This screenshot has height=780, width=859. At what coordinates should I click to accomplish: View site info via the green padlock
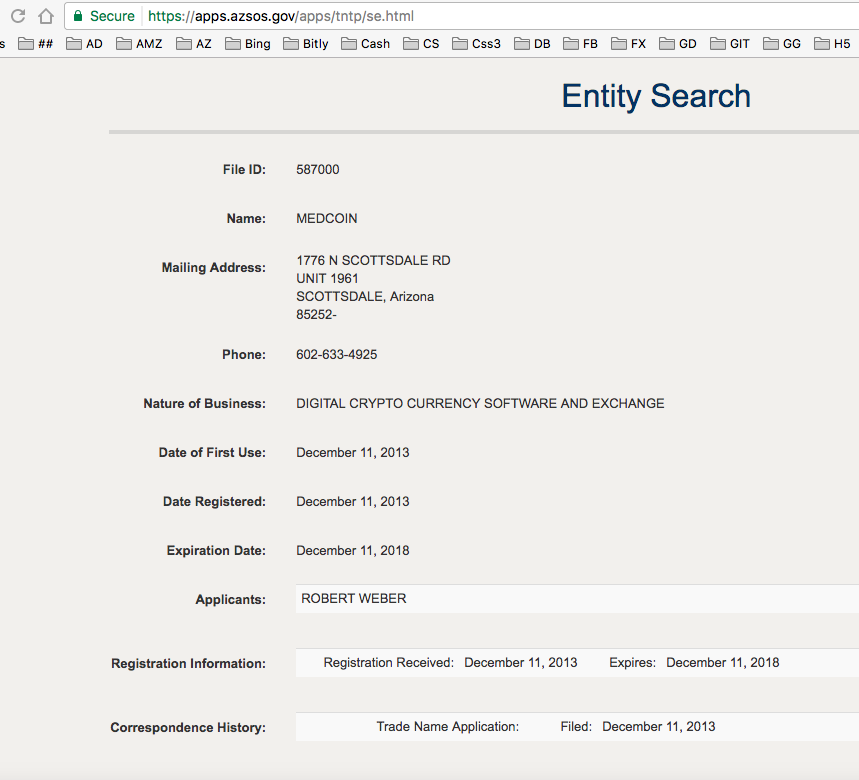point(78,16)
